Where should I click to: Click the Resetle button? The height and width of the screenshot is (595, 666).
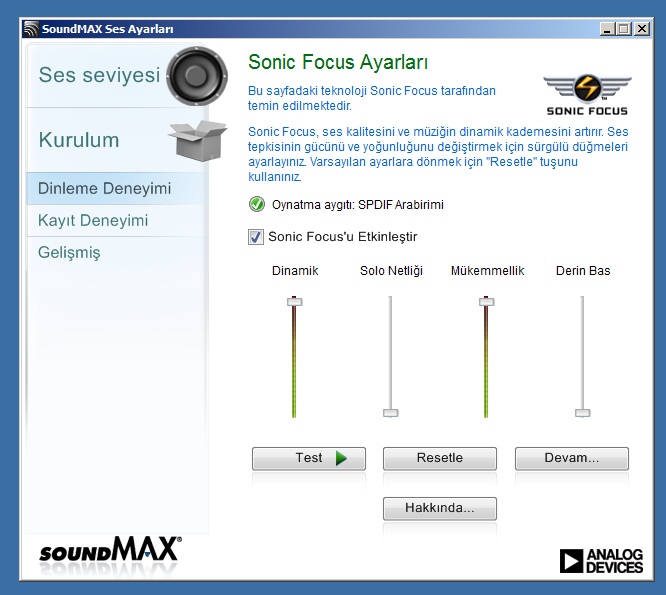pyautogui.click(x=440, y=458)
